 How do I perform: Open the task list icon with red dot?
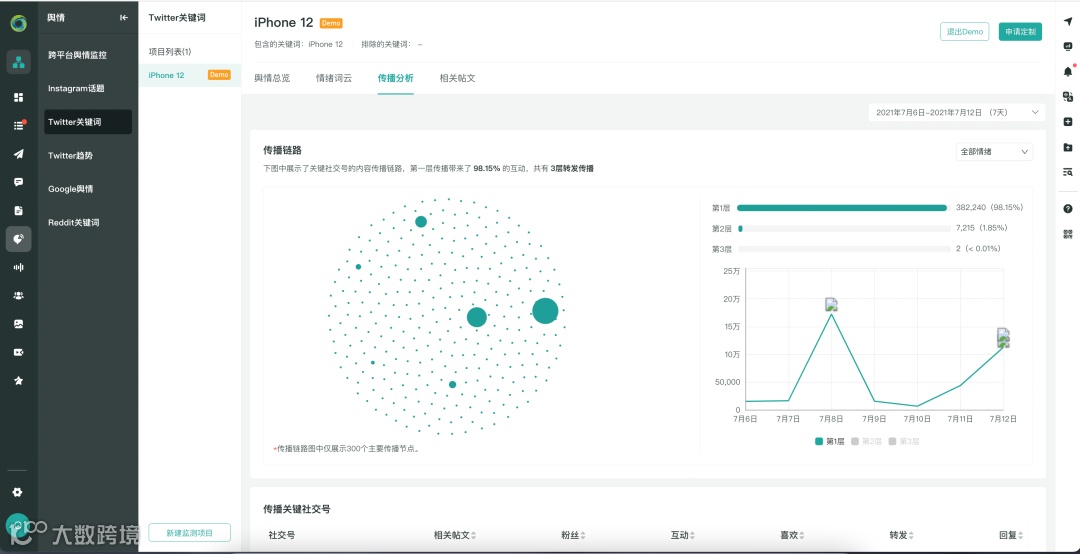[x=19, y=125]
